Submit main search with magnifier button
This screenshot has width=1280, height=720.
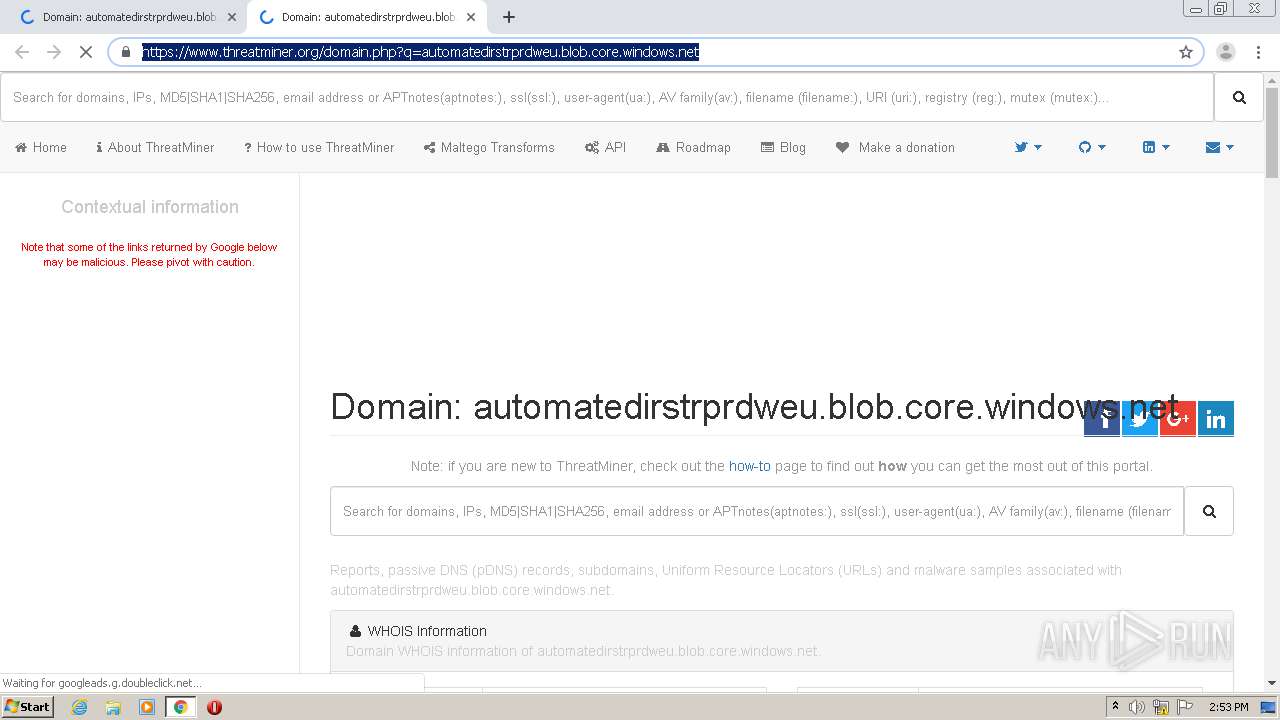point(1209,511)
